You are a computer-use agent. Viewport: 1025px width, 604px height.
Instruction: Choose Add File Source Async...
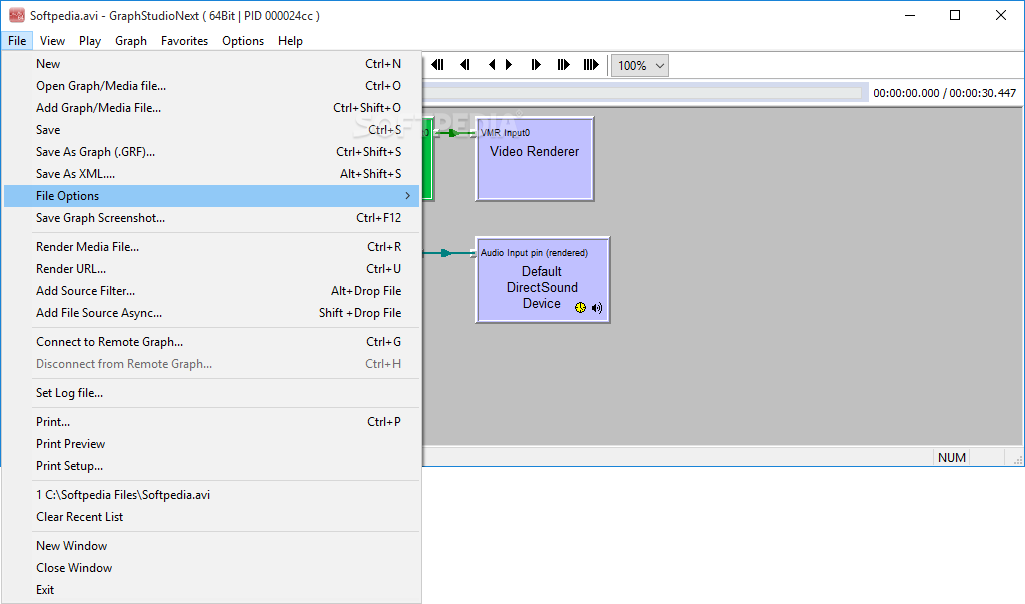click(212, 313)
